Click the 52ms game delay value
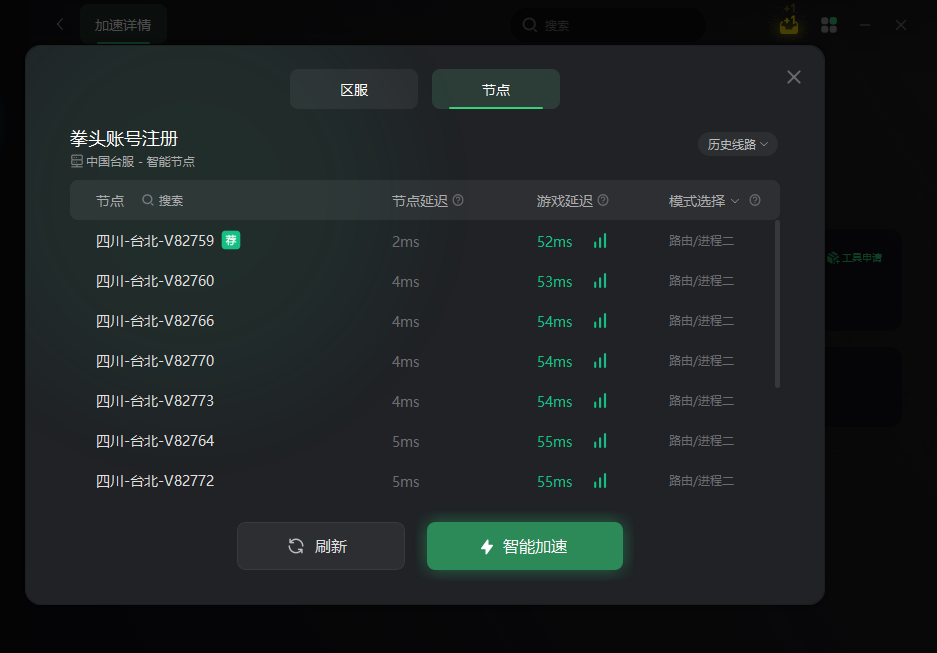 tap(555, 242)
